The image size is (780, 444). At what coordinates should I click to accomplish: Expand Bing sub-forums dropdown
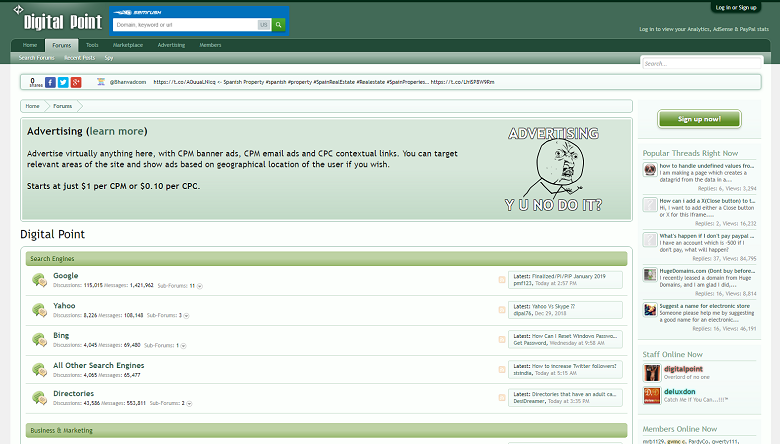(x=183, y=346)
